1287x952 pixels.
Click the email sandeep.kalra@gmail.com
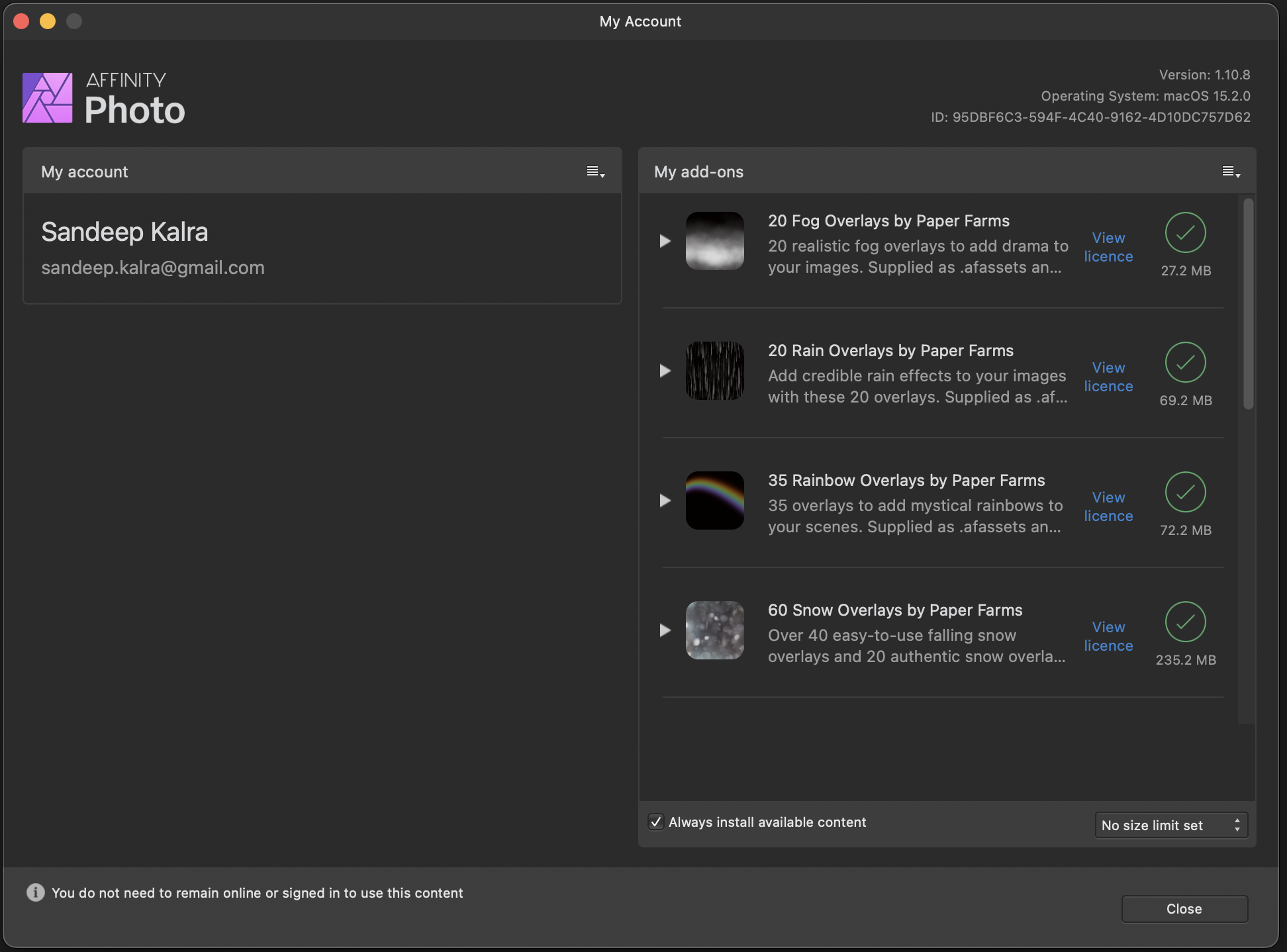coord(153,267)
